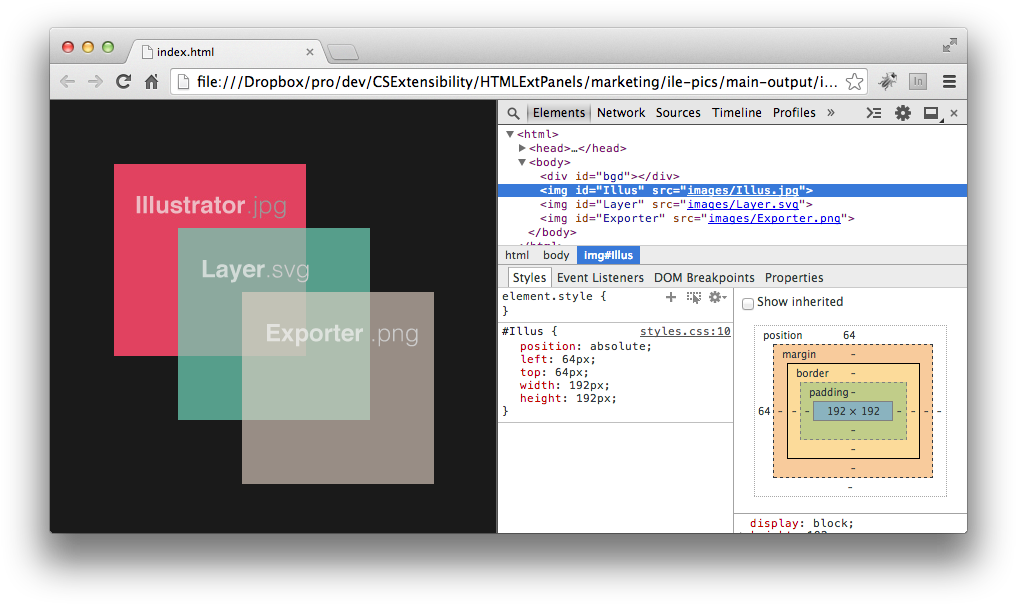Click the DevTools search magnifier icon

(x=513, y=113)
